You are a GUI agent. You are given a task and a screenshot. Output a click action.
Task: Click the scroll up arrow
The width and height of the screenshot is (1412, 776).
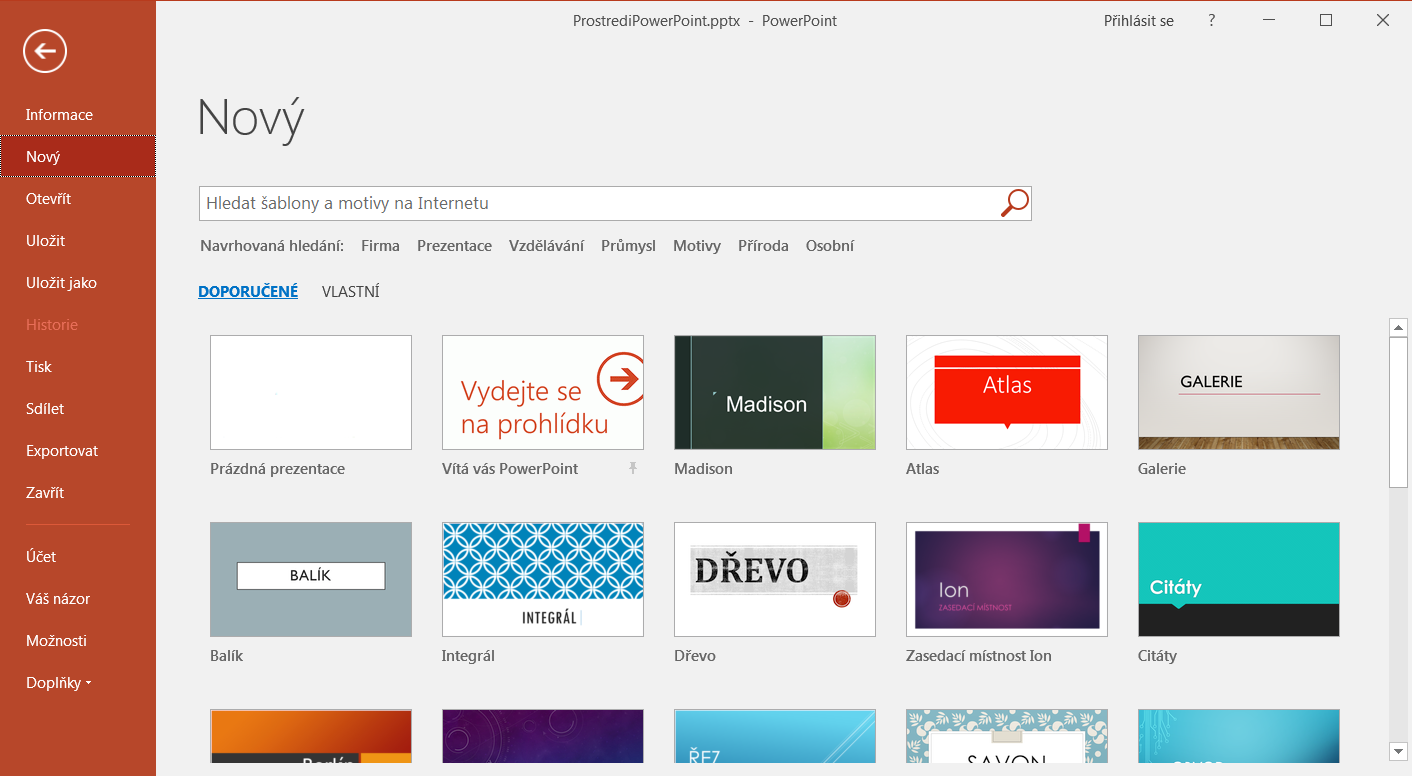[1398, 326]
